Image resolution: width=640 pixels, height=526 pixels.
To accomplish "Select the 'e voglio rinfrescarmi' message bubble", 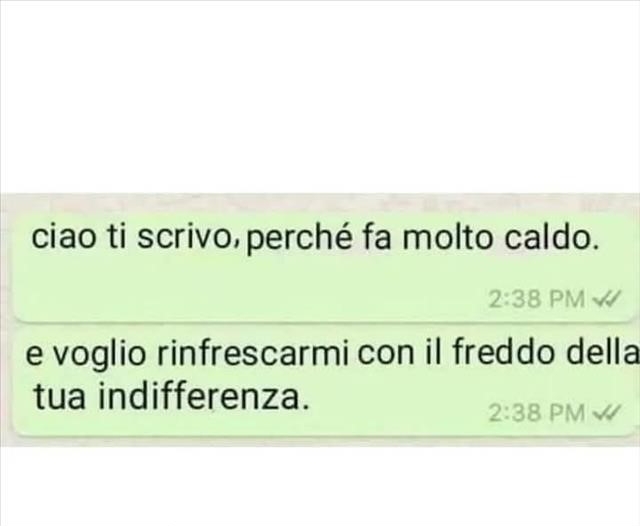I will click(x=325, y=380).
